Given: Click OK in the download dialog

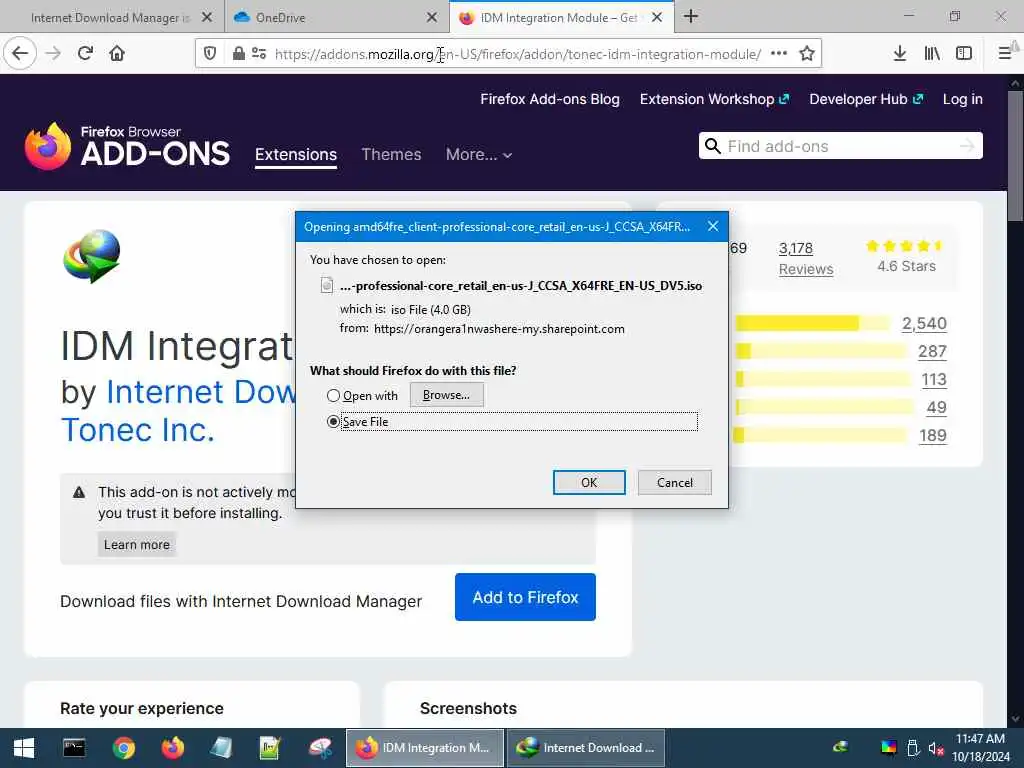Looking at the screenshot, I should [589, 483].
